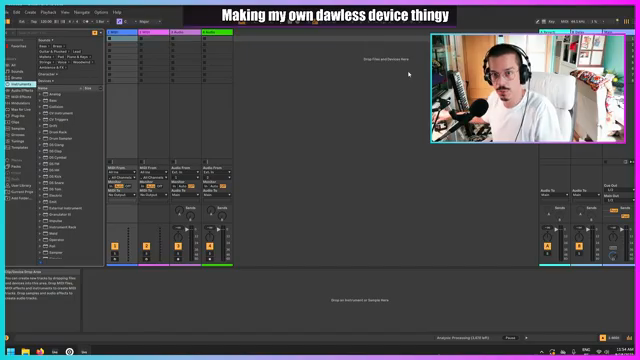Open the Major scale dropdown
This screenshot has height=360, width=640.
click(150, 22)
